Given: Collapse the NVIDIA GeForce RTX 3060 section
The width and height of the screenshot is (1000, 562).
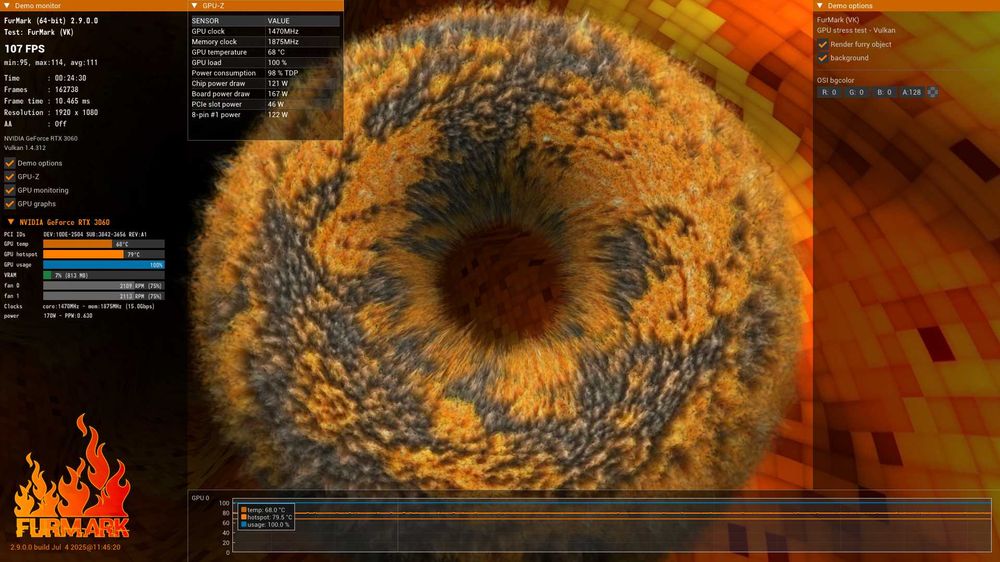Looking at the screenshot, I should click(x=11, y=222).
